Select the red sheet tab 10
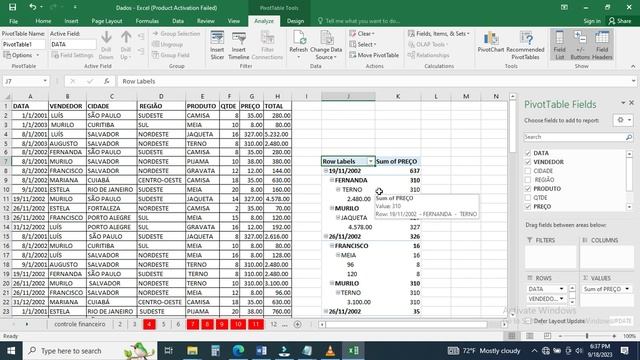 (x=238, y=324)
